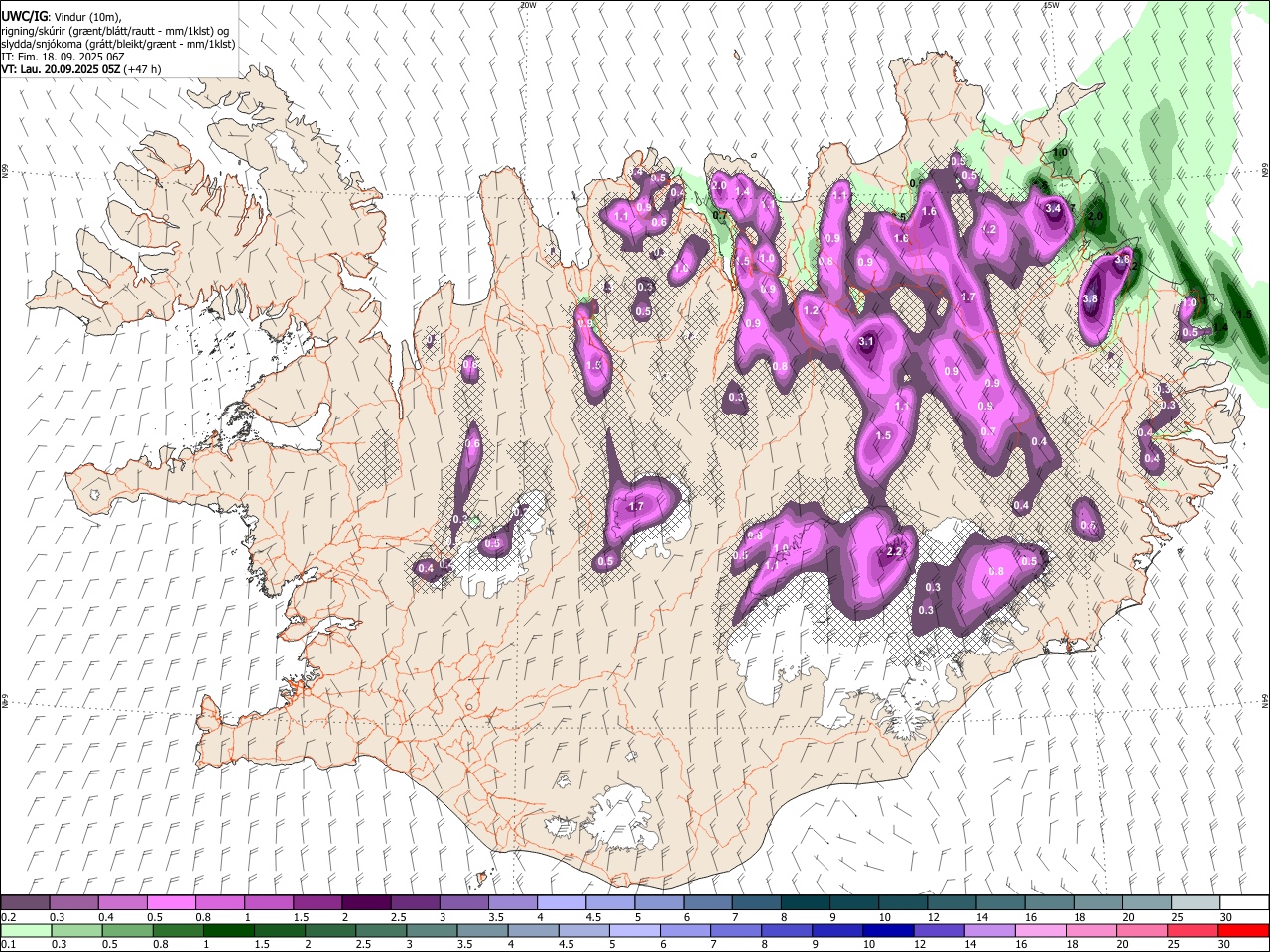Select the lower legend swatch between 16 and 18
This screenshot has width=1270, height=952.
pos(1040,930)
